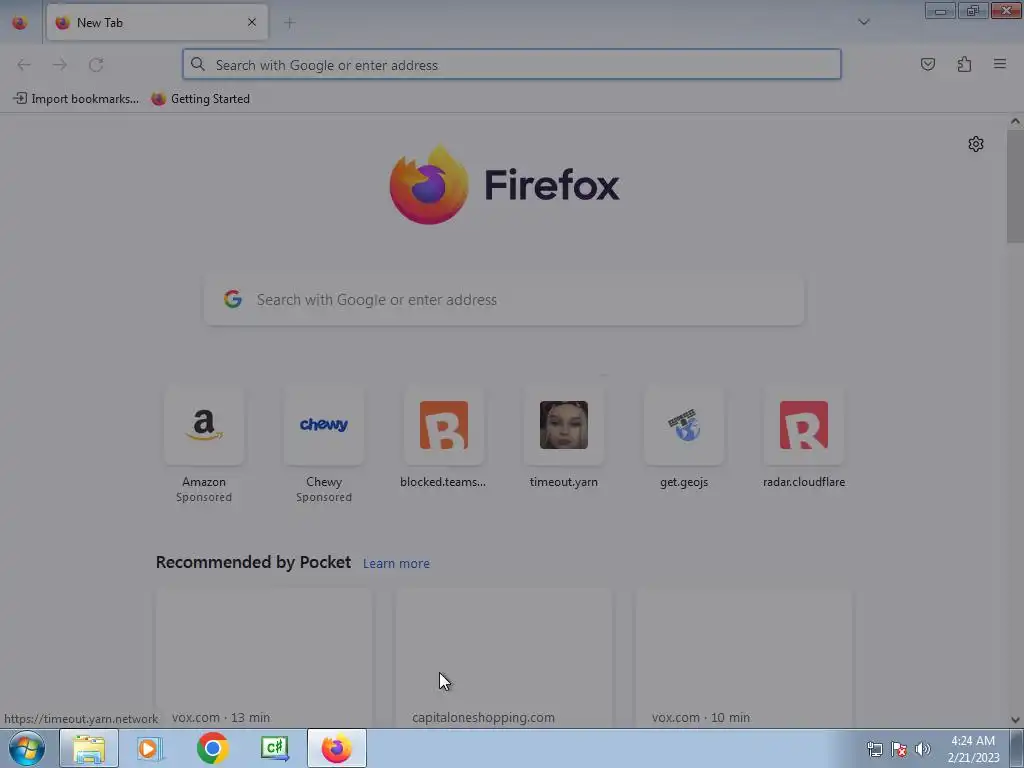Image resolution: width=1024 pixels, height=768 pixels.
Task: Click the vertical scrollbar thumb
Action: pyautogui.click(x=1015, y=186)
